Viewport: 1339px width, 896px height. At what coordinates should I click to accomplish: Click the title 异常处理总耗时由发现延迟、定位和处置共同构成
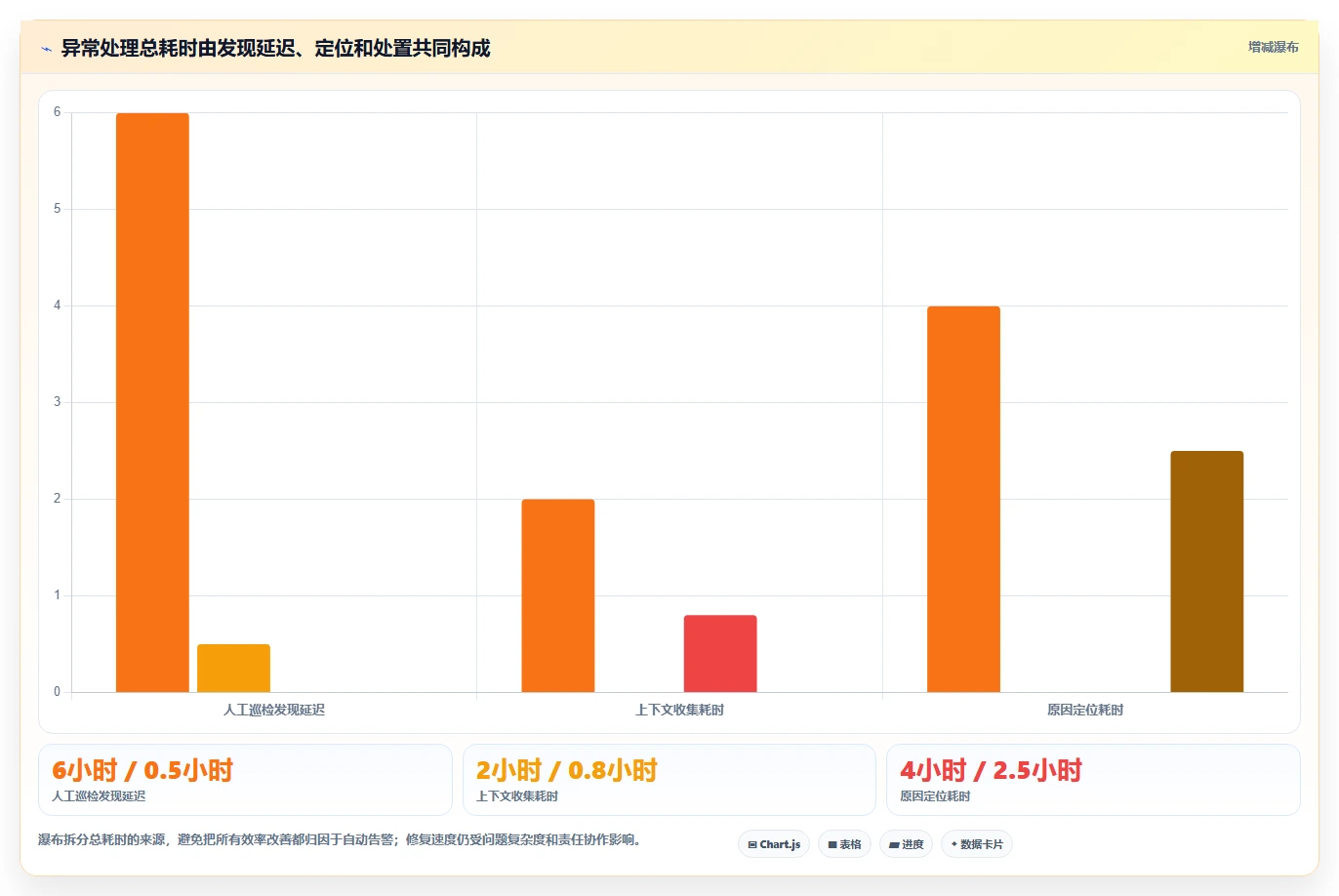(x=275, y=48)
